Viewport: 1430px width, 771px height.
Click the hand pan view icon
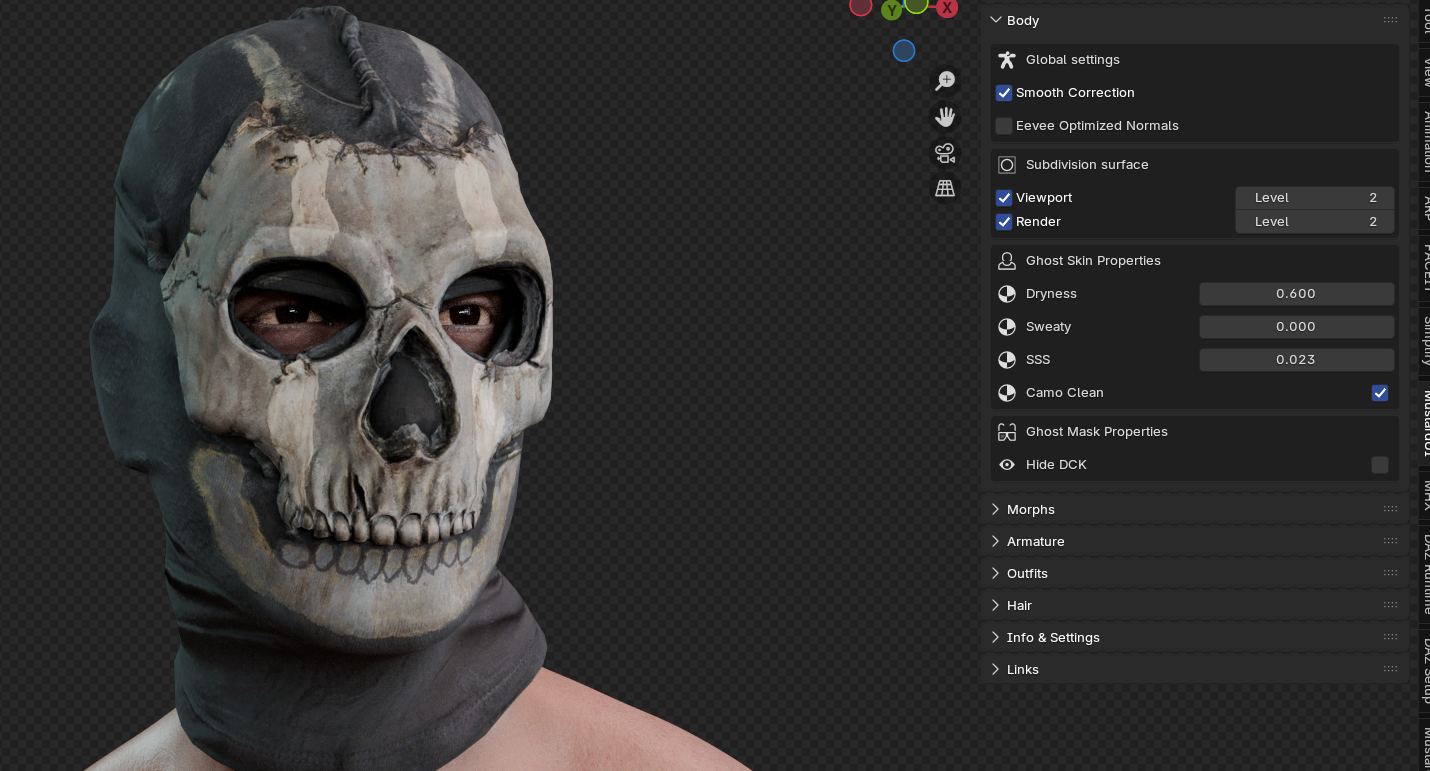(x=945, y=118)
